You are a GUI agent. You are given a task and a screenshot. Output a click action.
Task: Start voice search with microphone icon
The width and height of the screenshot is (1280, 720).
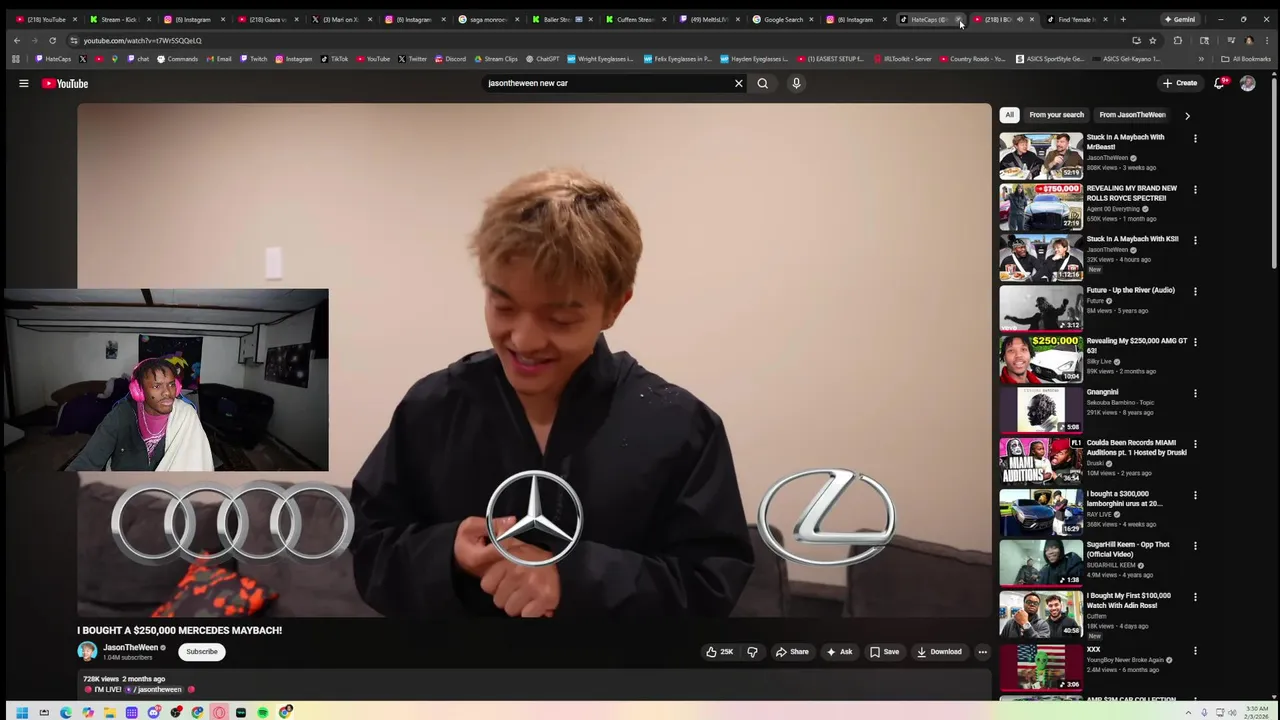[796, 83]
